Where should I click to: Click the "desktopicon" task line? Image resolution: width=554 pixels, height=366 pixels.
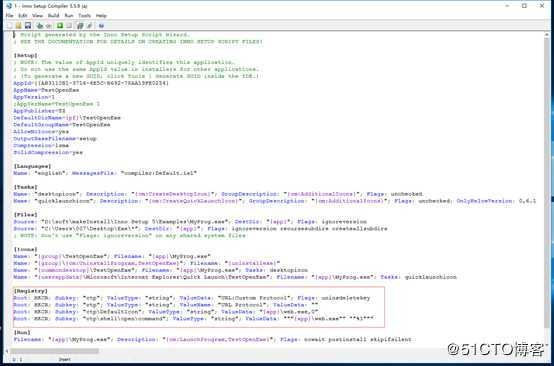218,194
